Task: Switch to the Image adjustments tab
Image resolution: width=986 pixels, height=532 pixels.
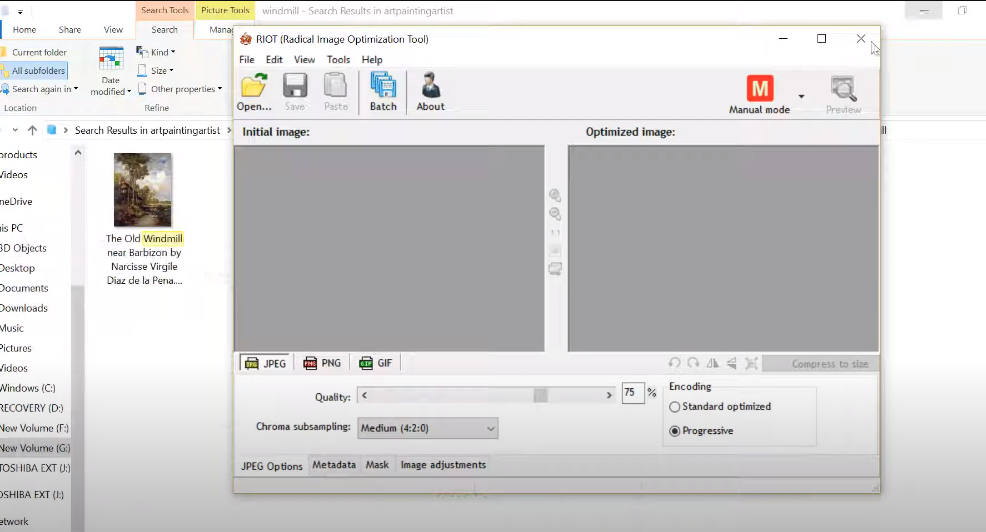Action: pos(443,465)
